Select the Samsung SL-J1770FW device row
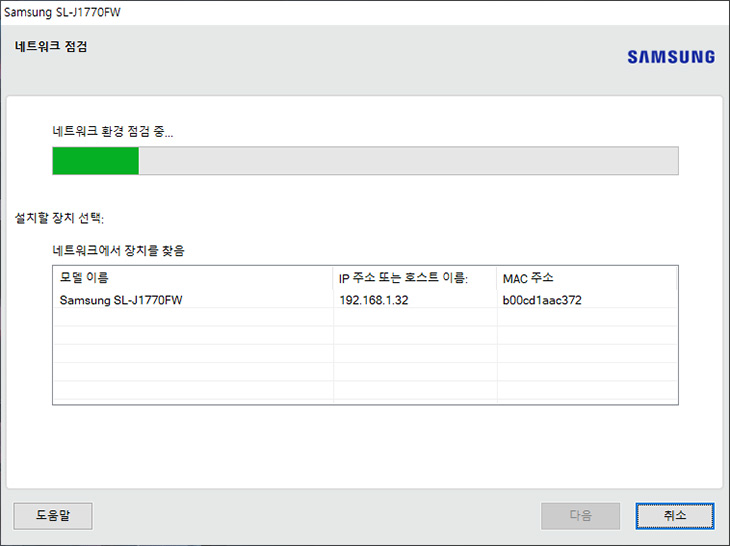This screenshot has width=730, height=546. (x=365, y=300)
